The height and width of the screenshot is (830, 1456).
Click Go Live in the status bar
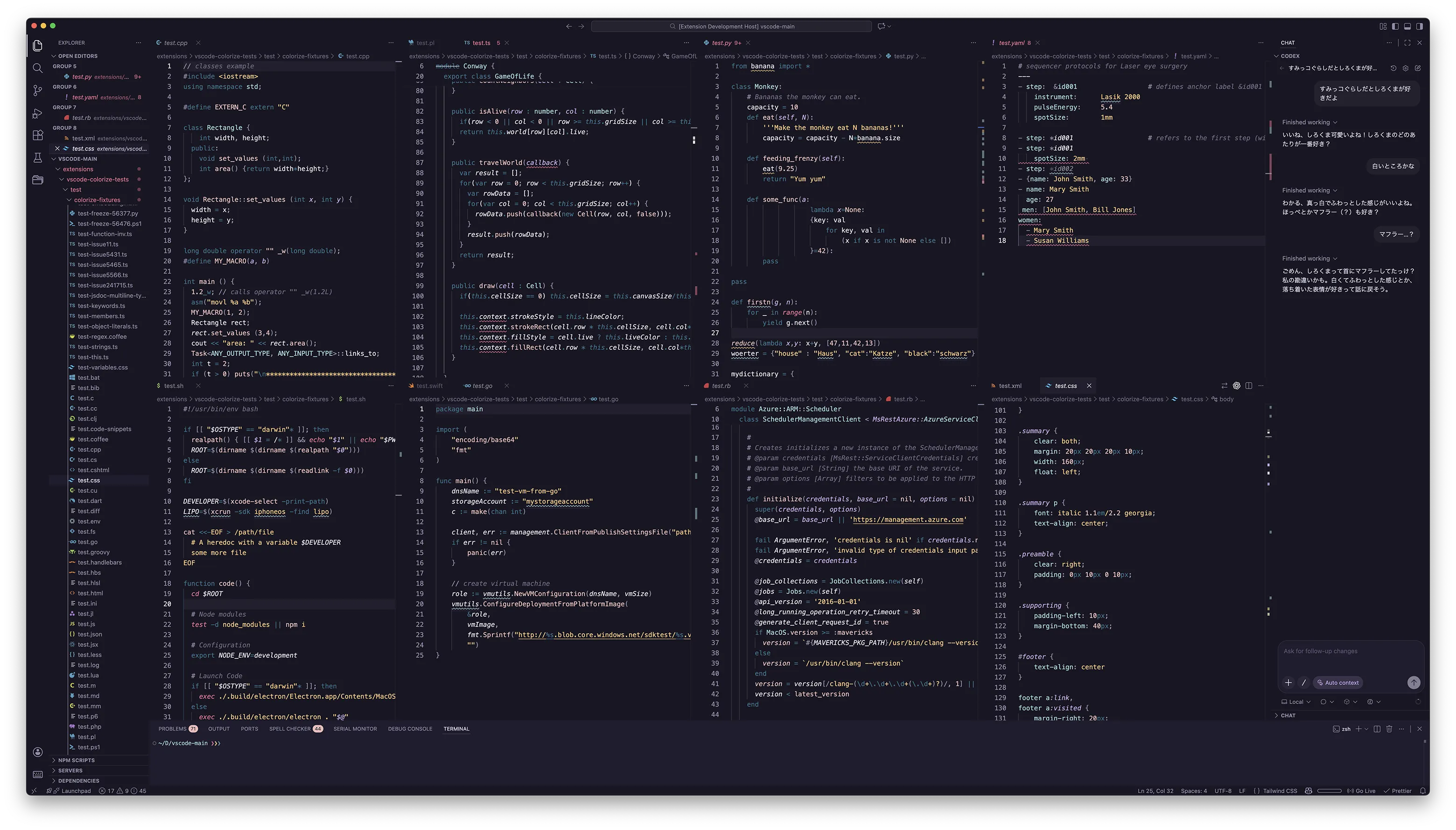click(x=1361, y=791)
